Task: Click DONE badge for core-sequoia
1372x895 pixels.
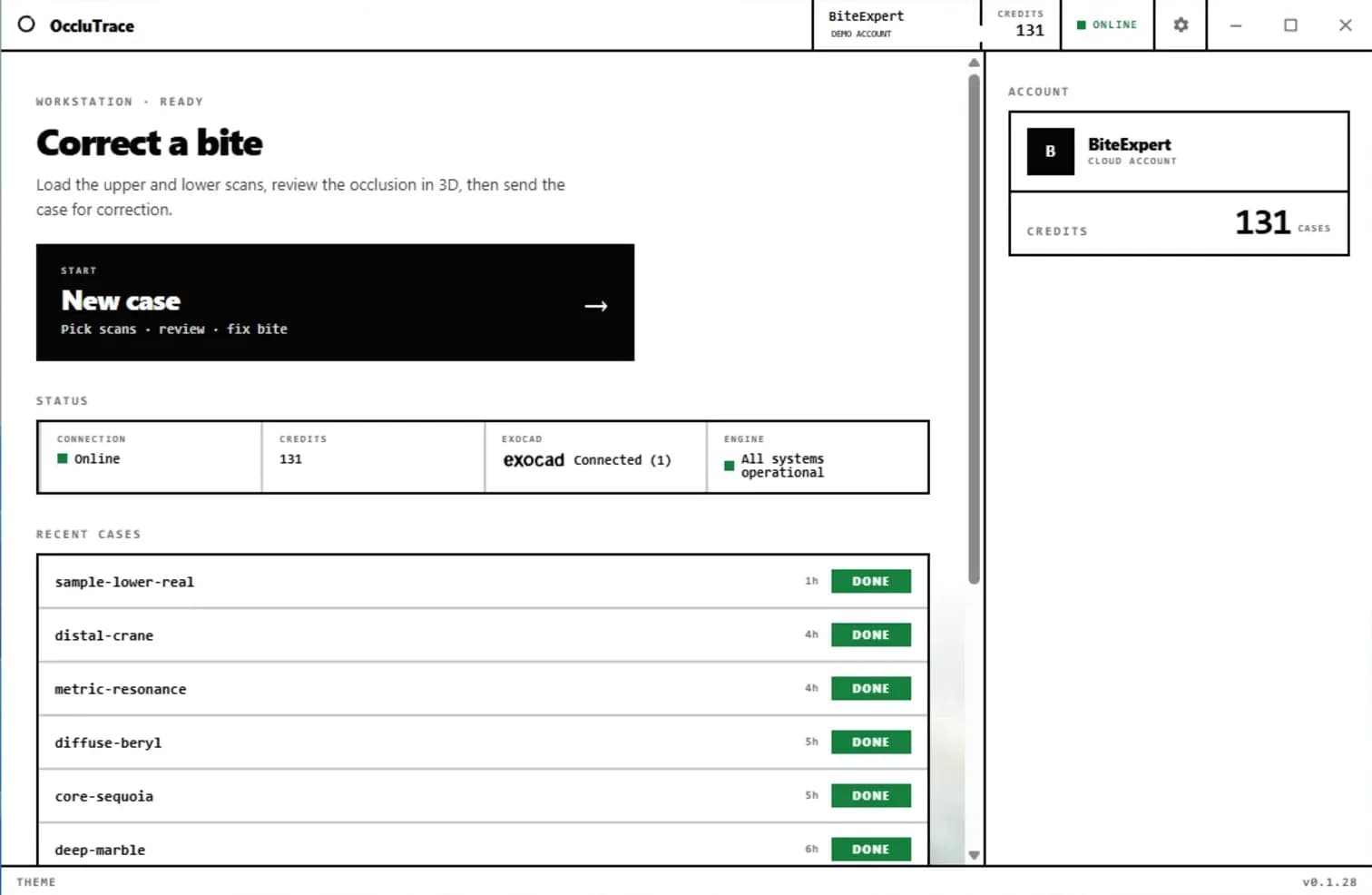Action: coord(870,795)
